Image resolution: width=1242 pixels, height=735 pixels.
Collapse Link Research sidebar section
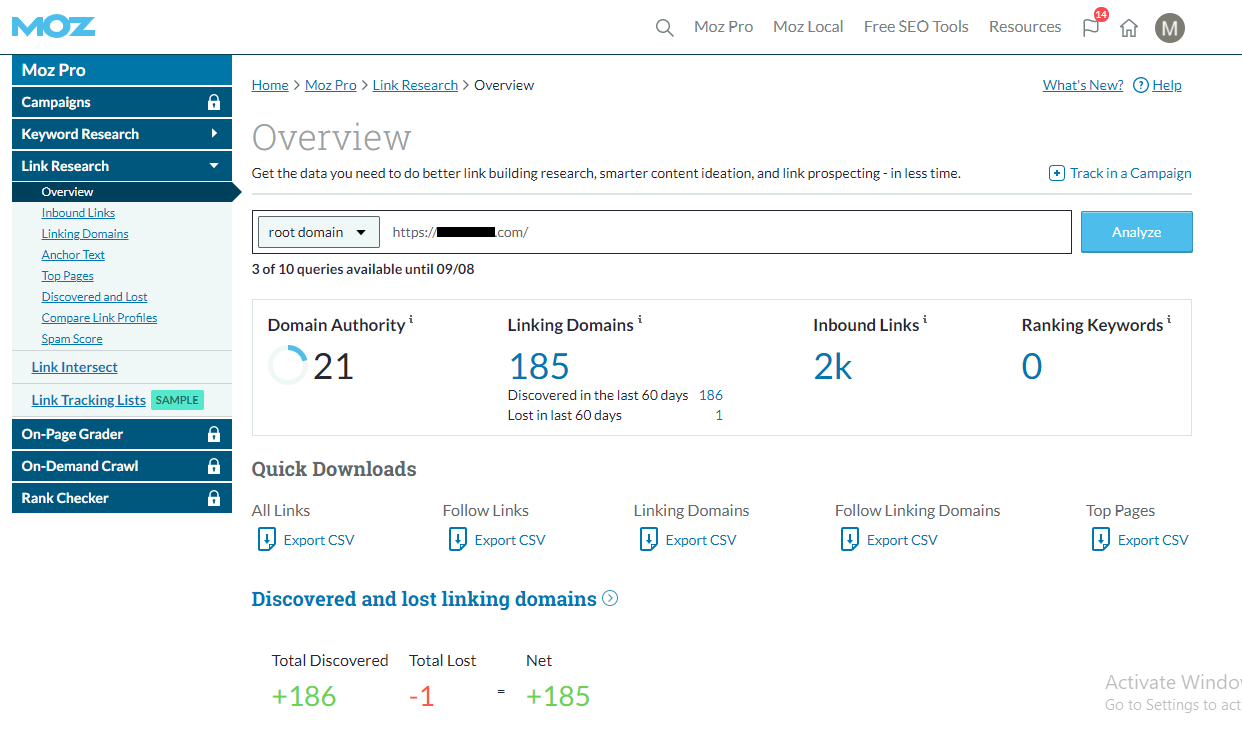click(122, 166)
